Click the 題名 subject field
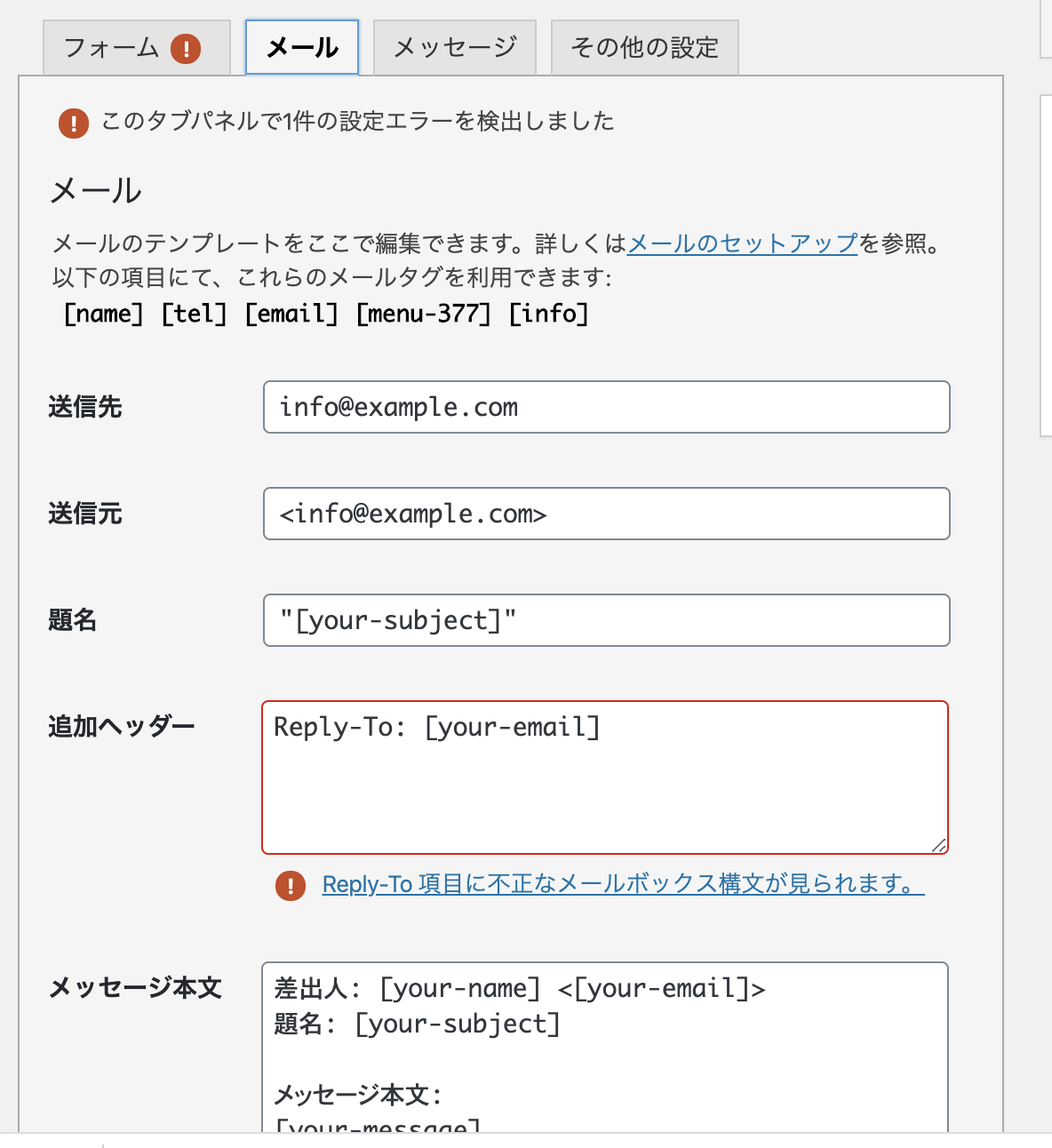This screenshot has width=1052, height=1148. (x=606, y=620)
